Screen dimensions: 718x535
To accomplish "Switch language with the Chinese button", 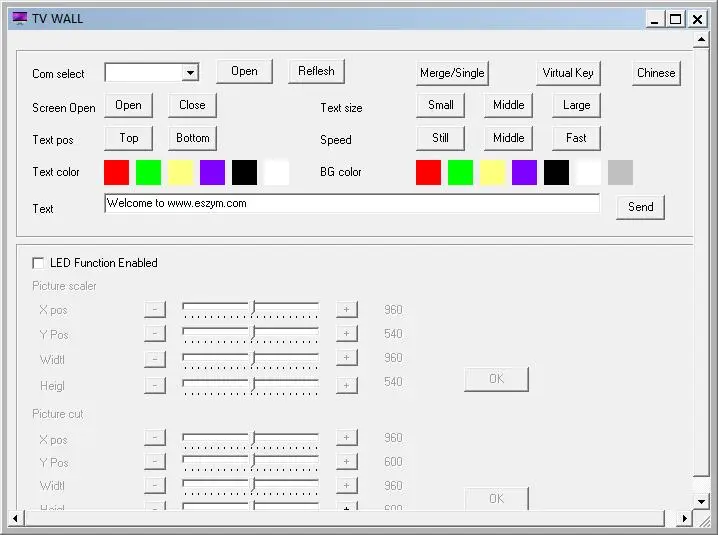I will tap(656, 73).
